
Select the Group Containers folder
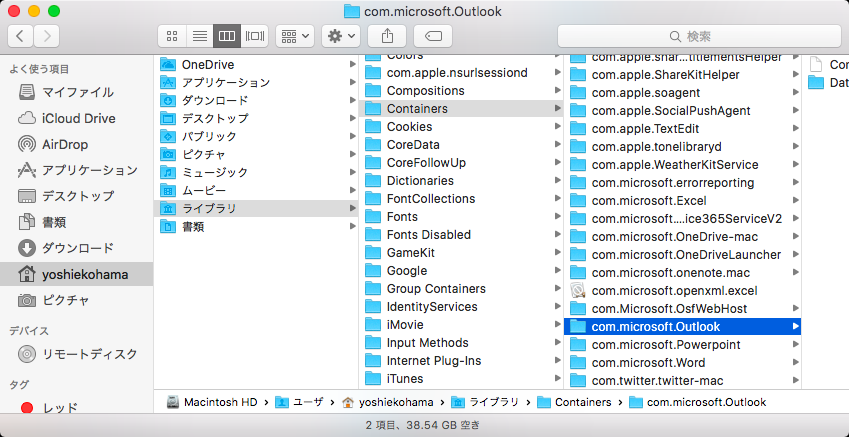click(x=461, y=289)
